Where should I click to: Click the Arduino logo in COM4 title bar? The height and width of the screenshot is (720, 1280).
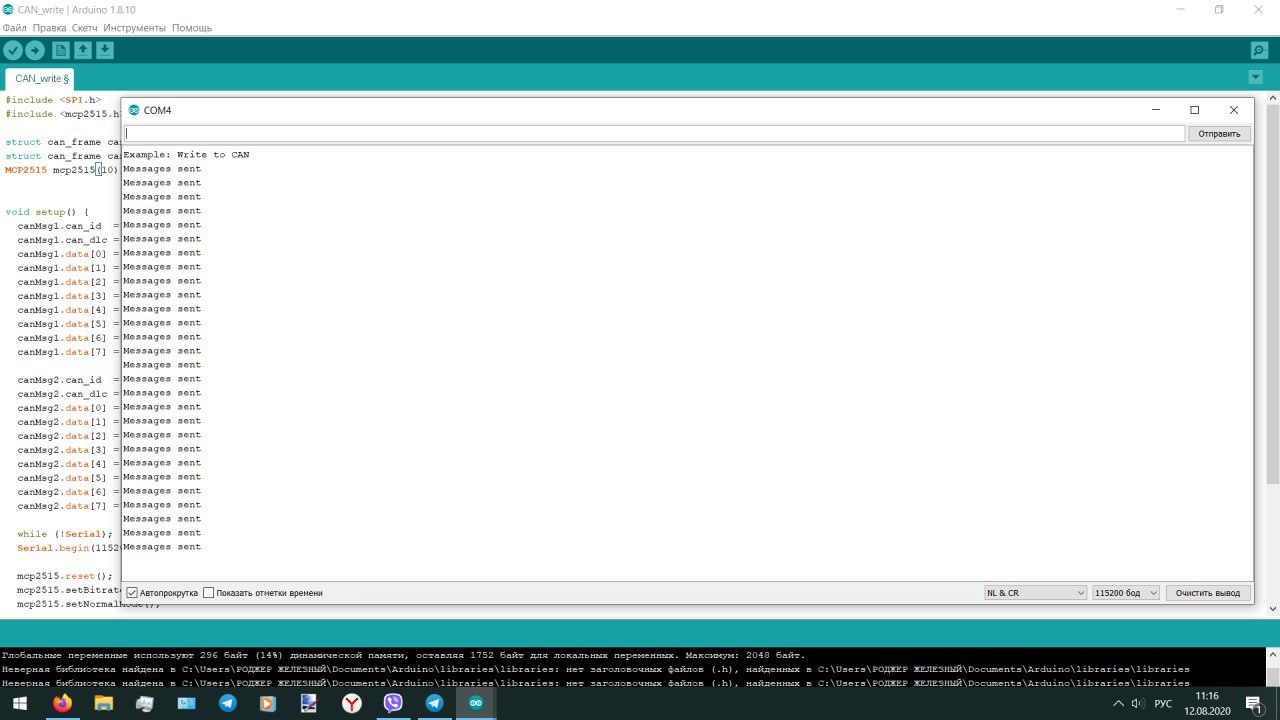coord(134,110)
